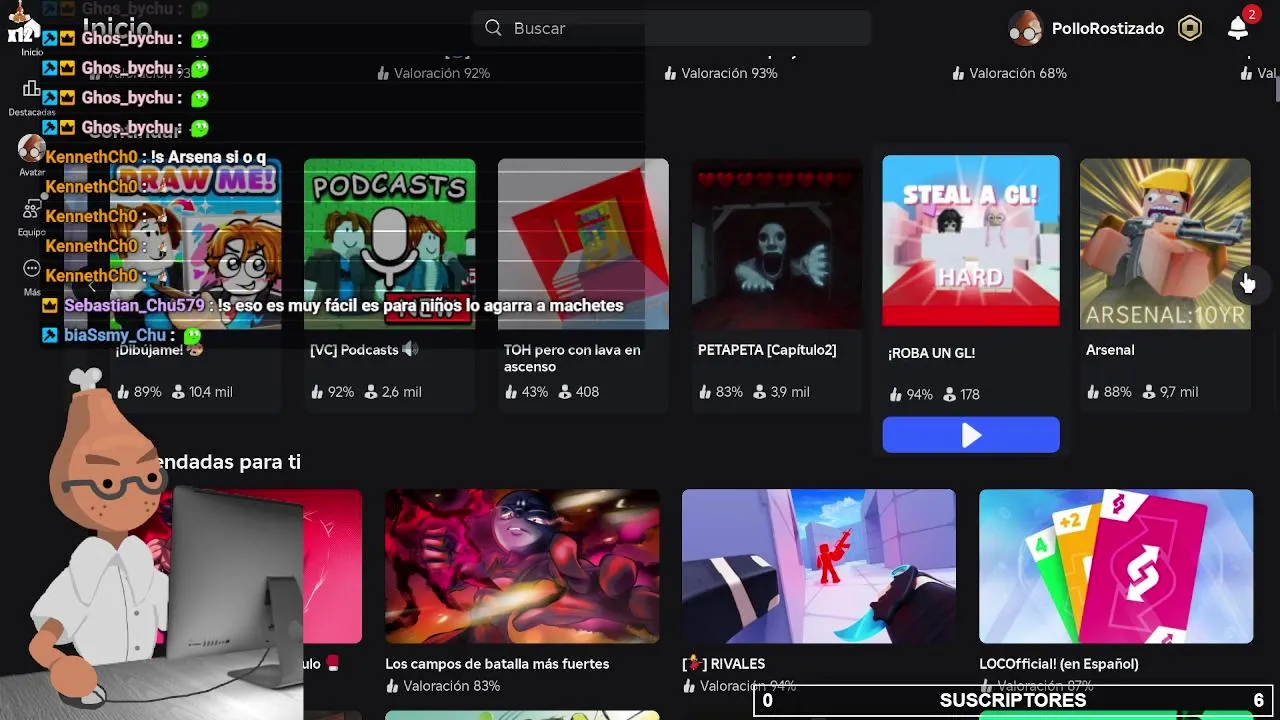1280x720 pixels.
Task: Open the Avatar sidebar item
Action: 32,157
